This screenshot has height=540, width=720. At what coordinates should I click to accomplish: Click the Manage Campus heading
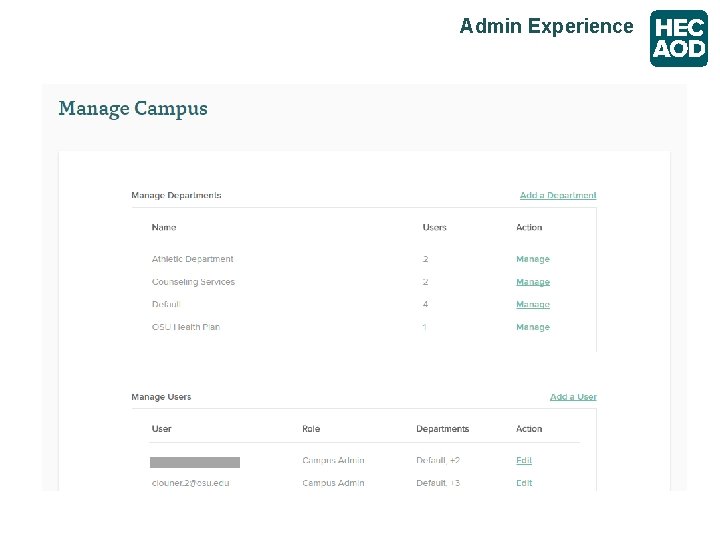[x=133, y=109]
